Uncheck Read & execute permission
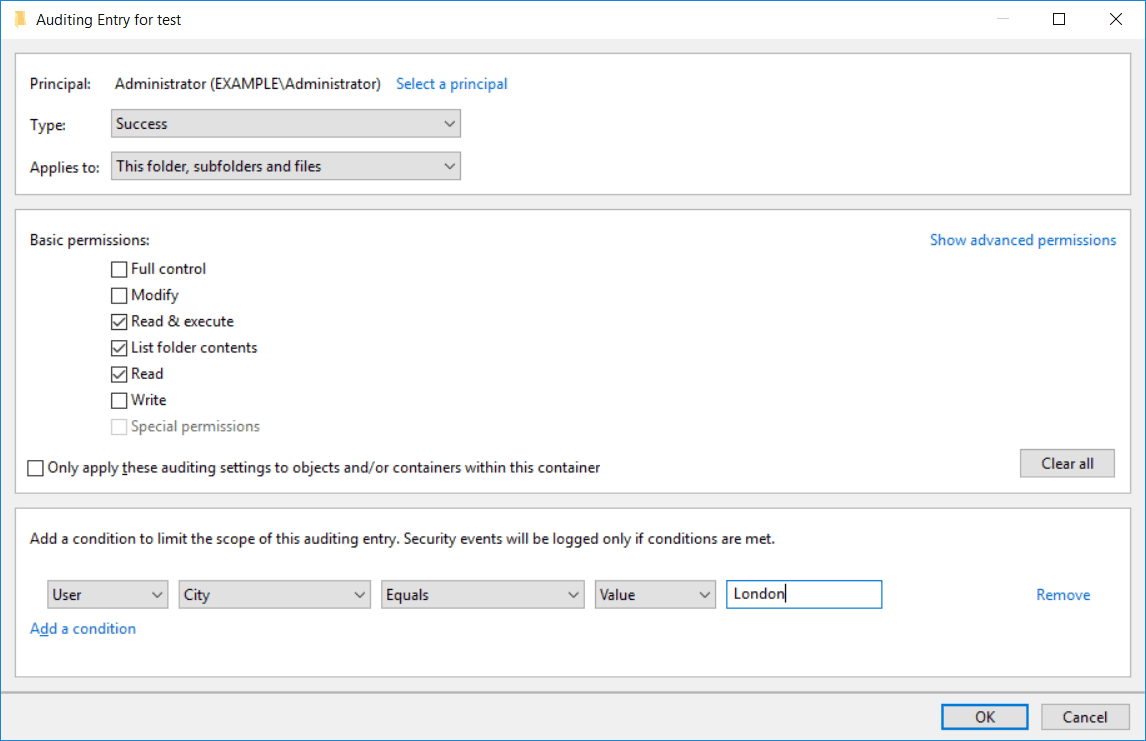Image resolution: width=1146 pixels, height=741 pixels. point(119,322)
